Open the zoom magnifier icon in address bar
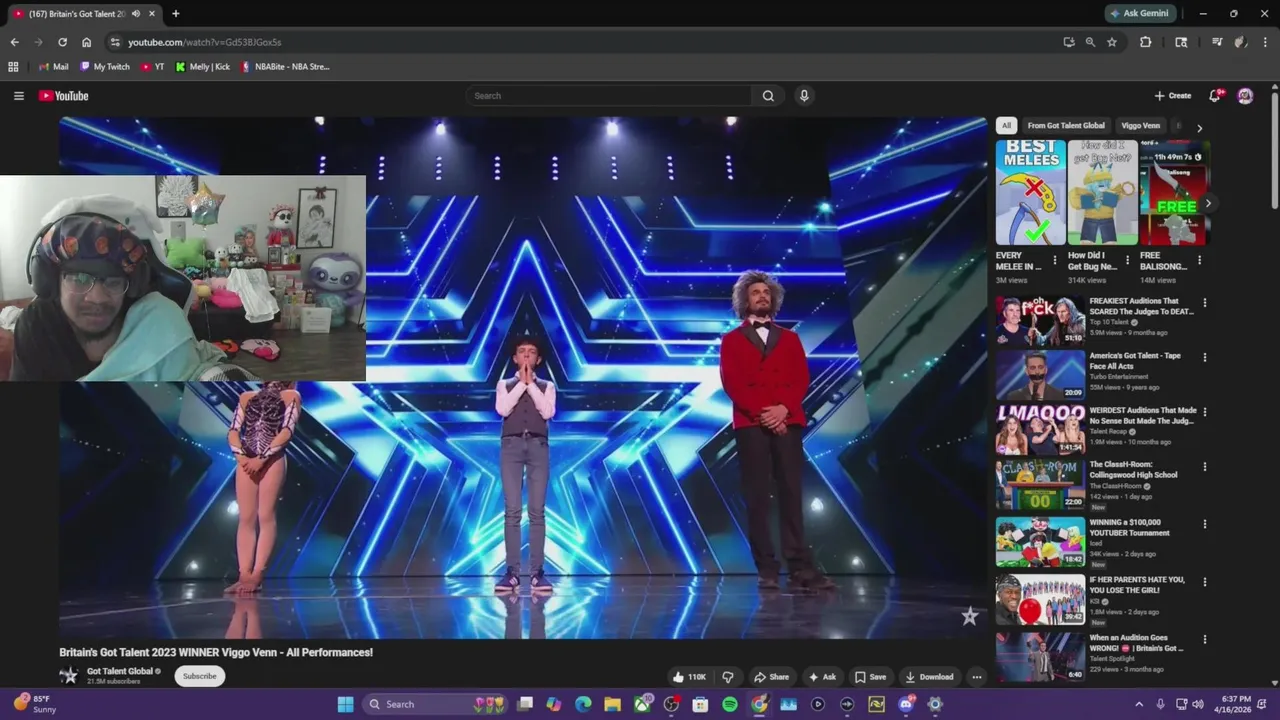Screen dimensions: 1280x720 (1090, 42)
